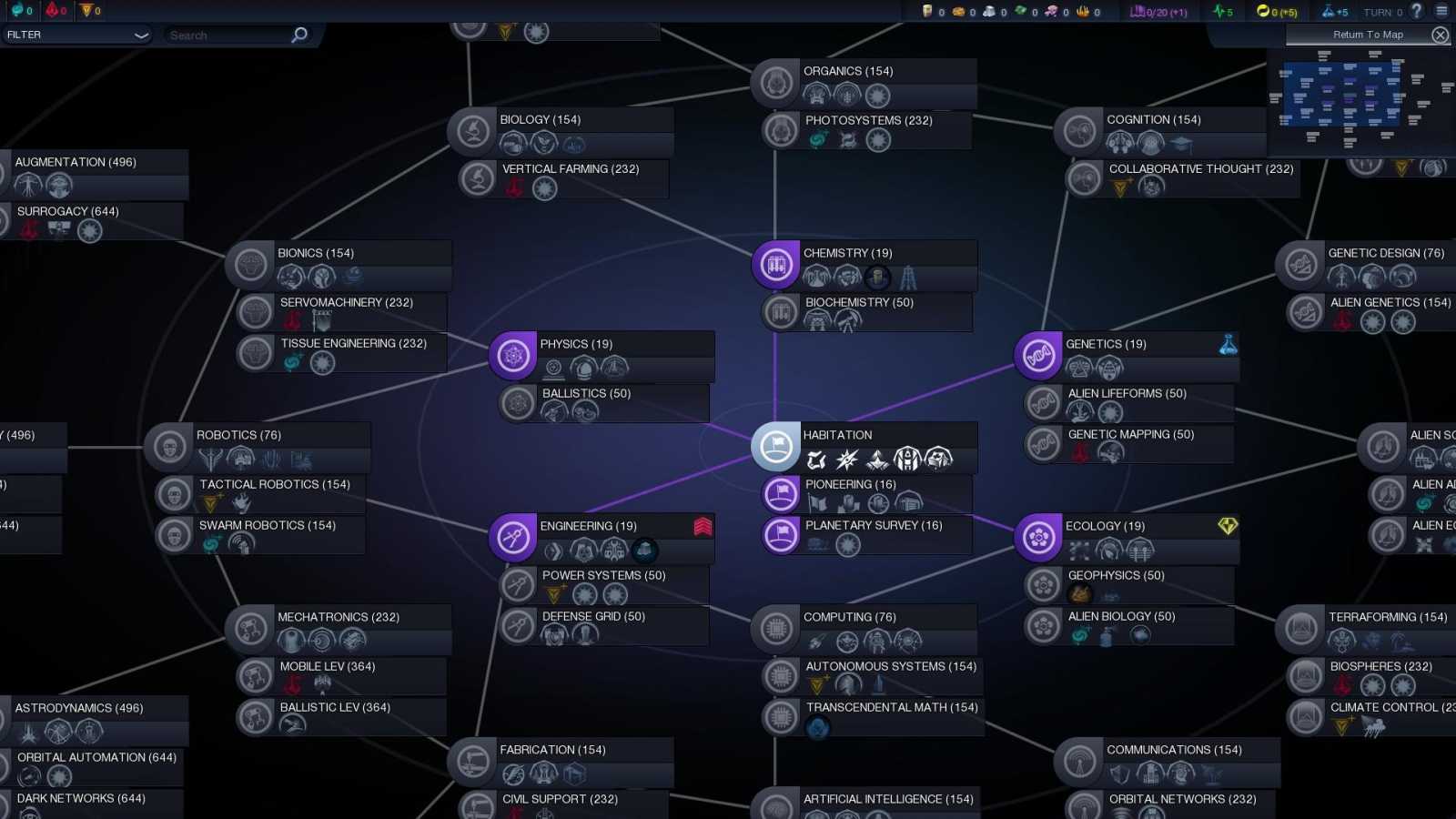1456x819 pixels.
Task: Open the FILTER dropdown
Action: [76, 35]
